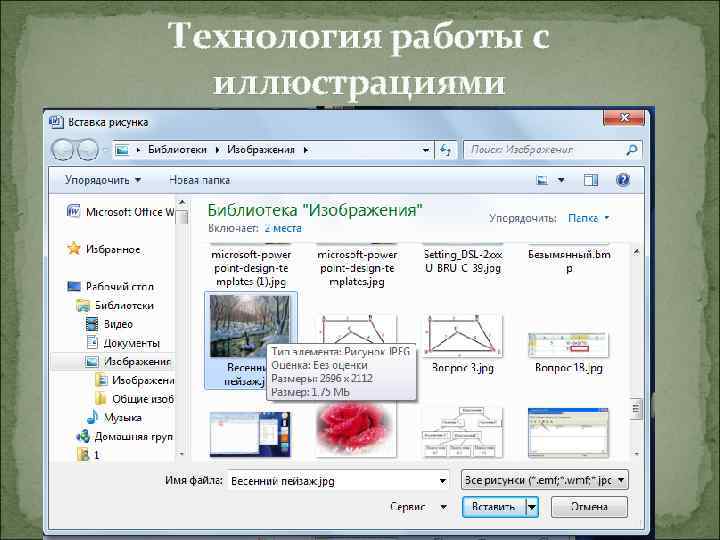Click the Видео library icon

click(x=92, y=324)
